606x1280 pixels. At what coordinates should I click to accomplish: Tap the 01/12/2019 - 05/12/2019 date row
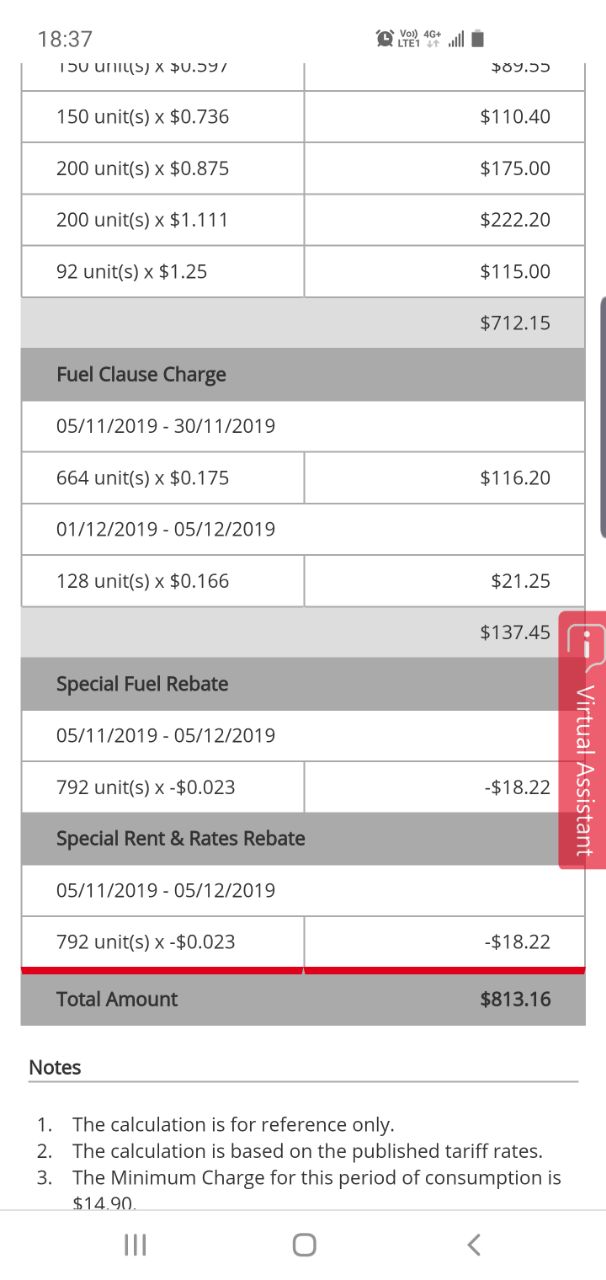(303, 529)
